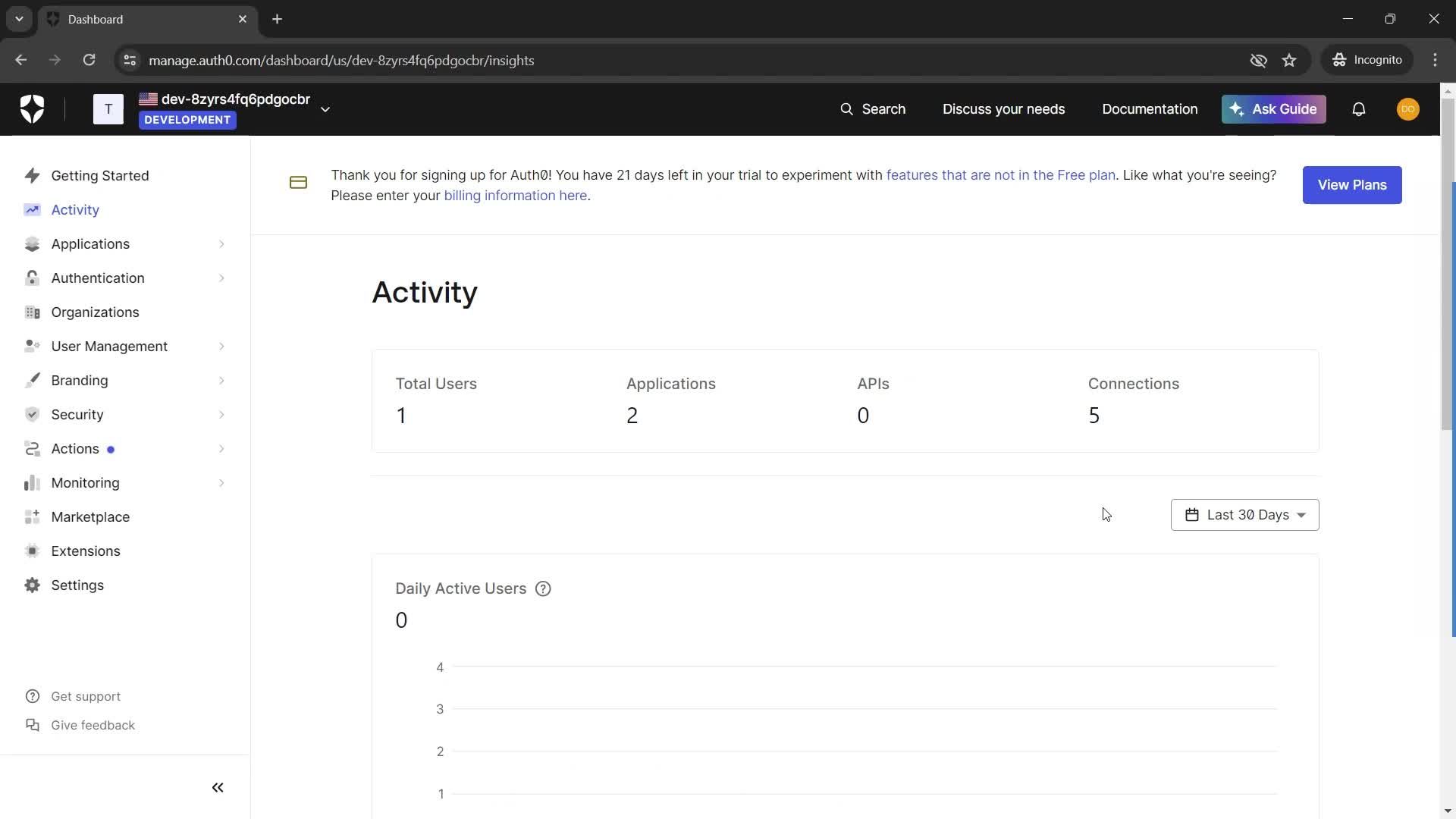Image resolution: width=1456 pixels, height=819 pixels.
Task: Click the tenant avatar letter T
Action: [x=108, y=109]
